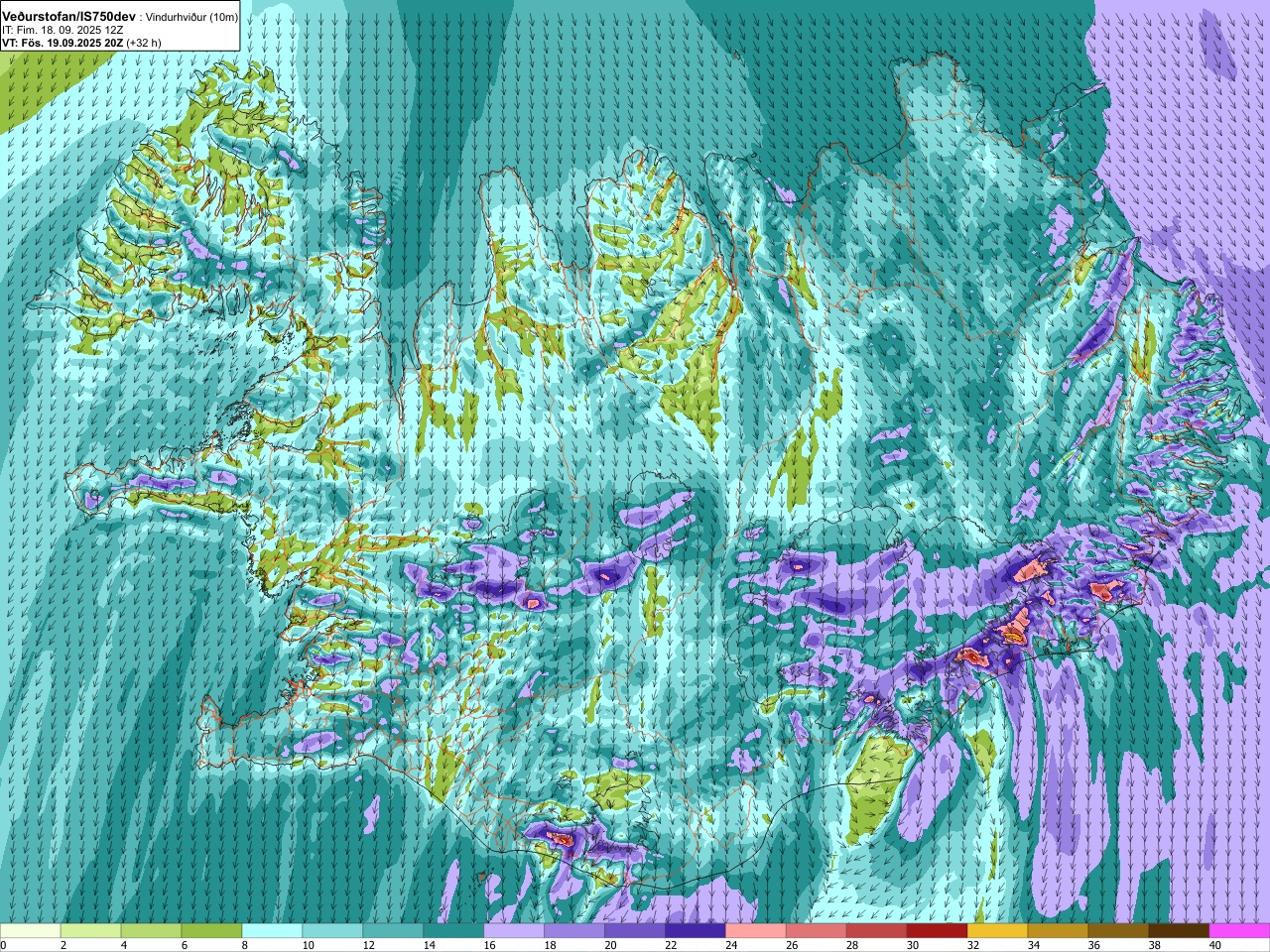Select the 10–12 turquoise legend swatch
This screenshot has height=952, width=1270.
[x=333, y=931]
